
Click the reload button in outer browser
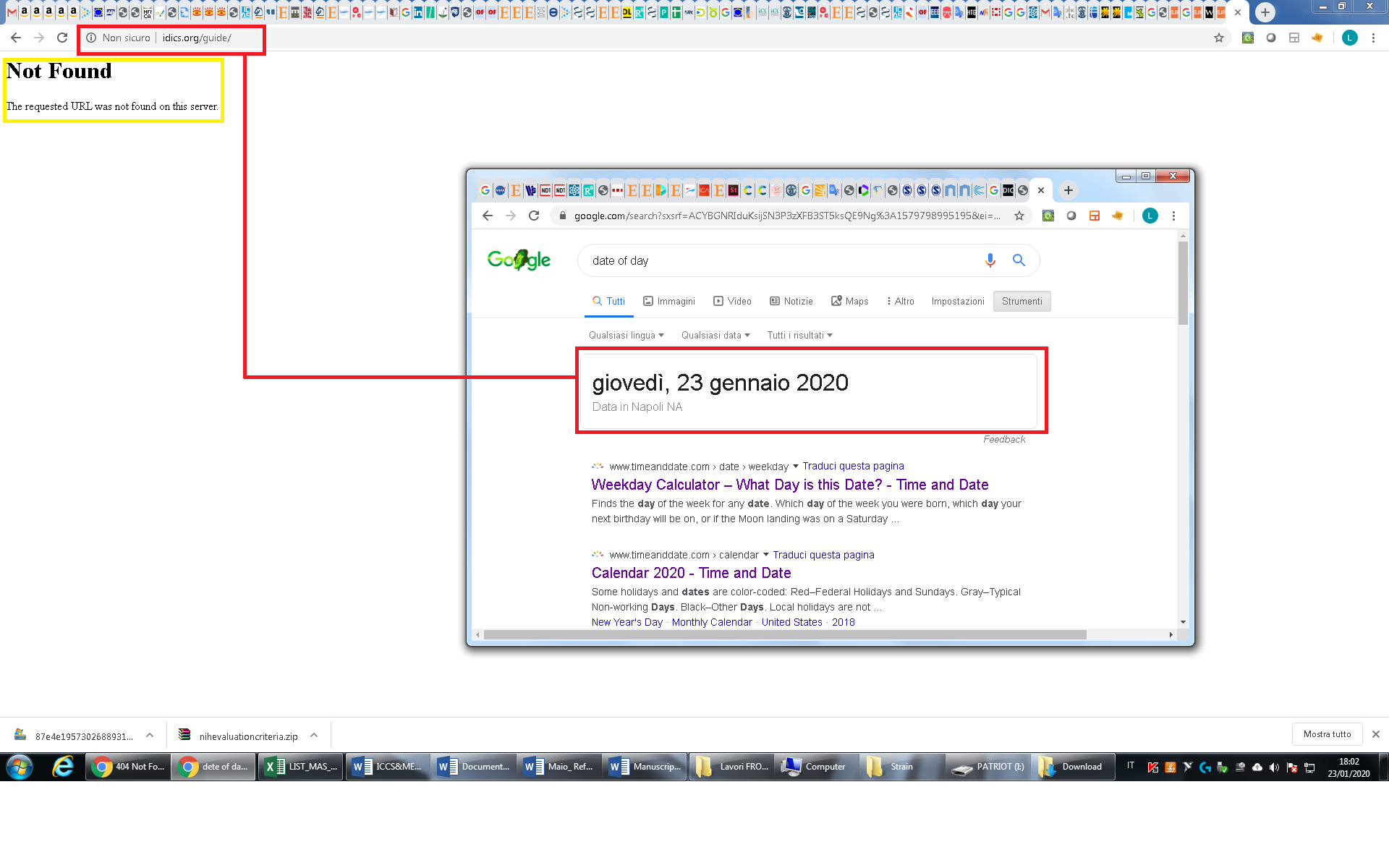tap(62, 38)
